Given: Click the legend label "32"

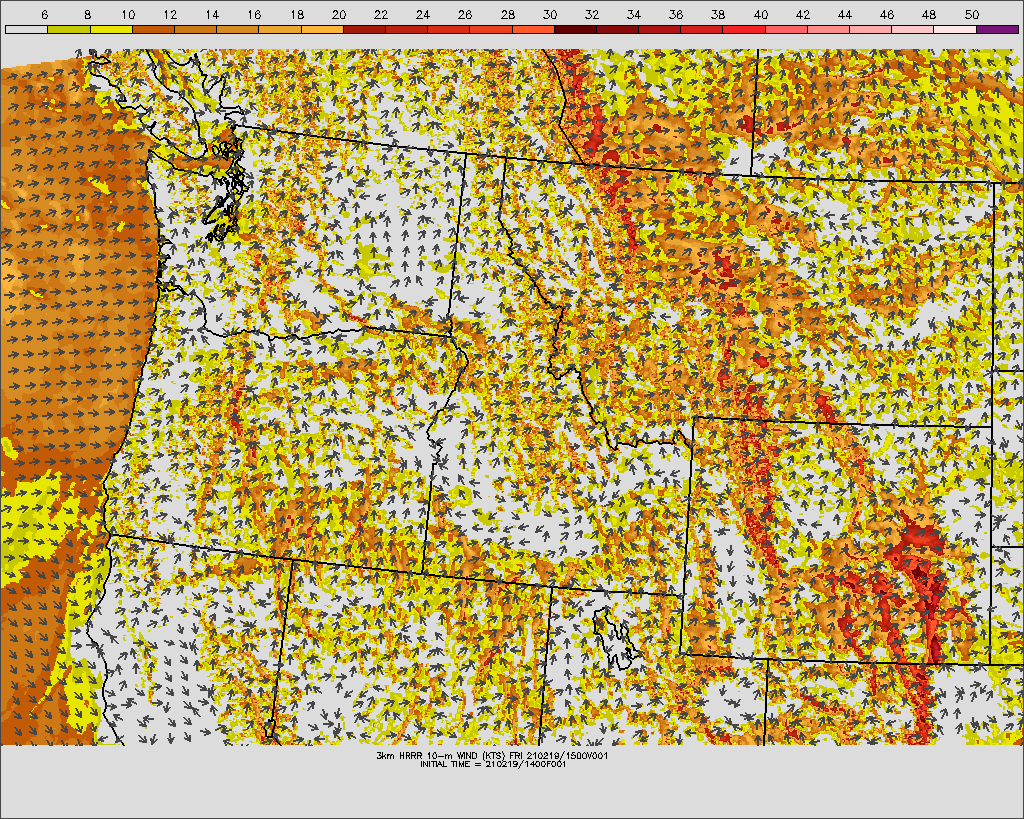Looking at the screenshot, I should (592, 14).
